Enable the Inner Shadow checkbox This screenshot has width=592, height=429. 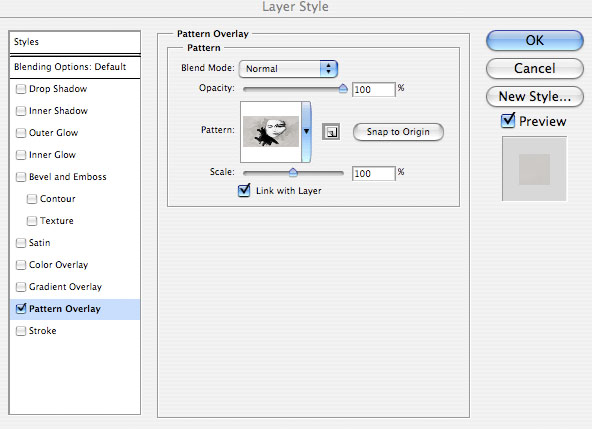click(21, 111)
